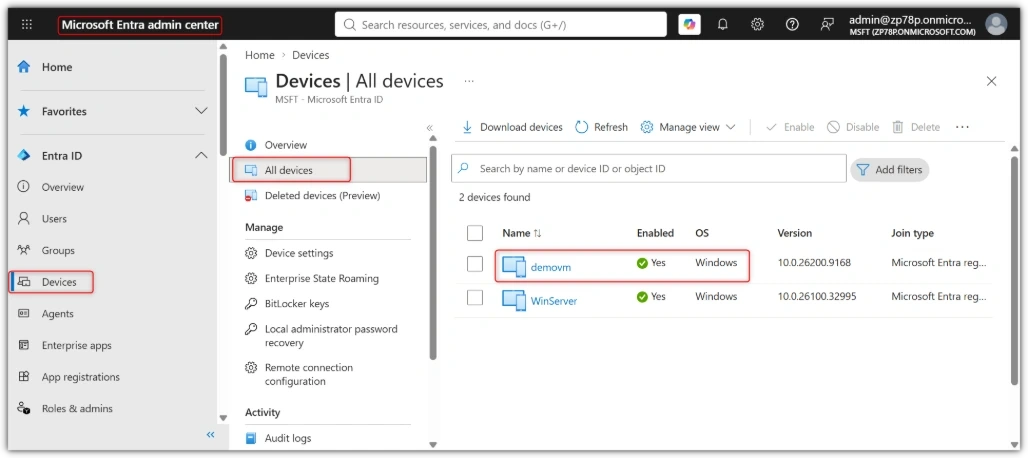
Task: Tick the select-all header checkbox
Action: point(475,233)
